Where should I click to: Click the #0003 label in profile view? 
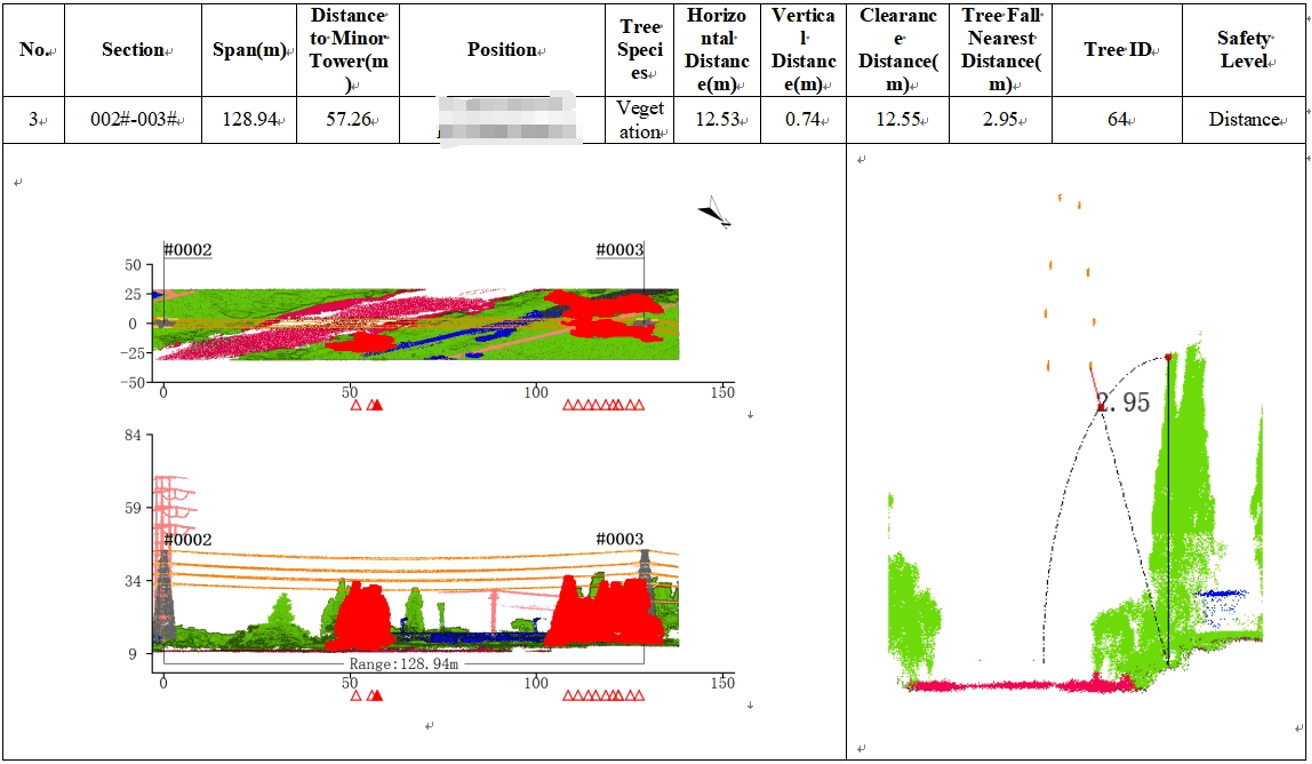click(620, 539)
